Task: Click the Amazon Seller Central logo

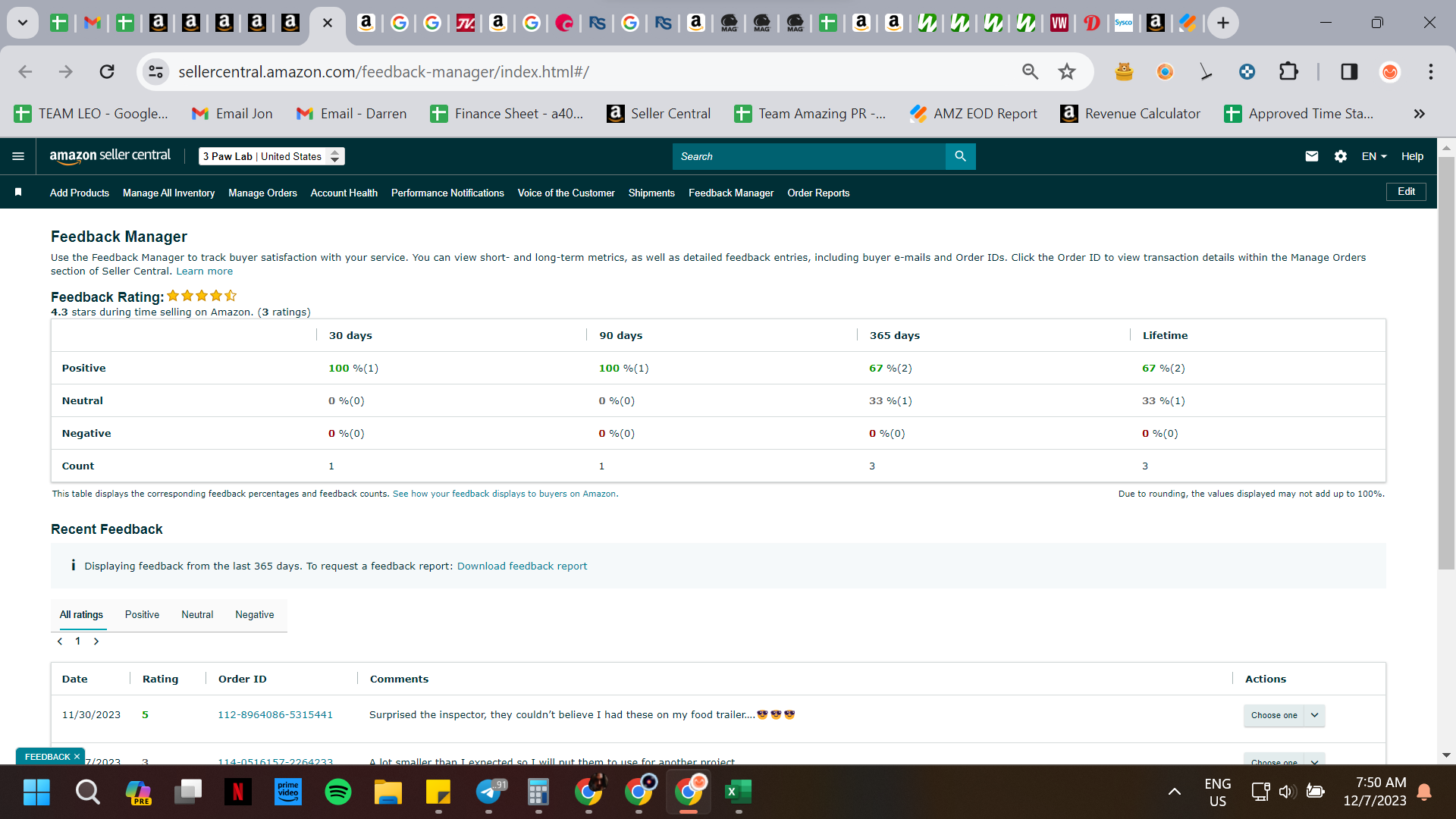Action: [110, 155]
